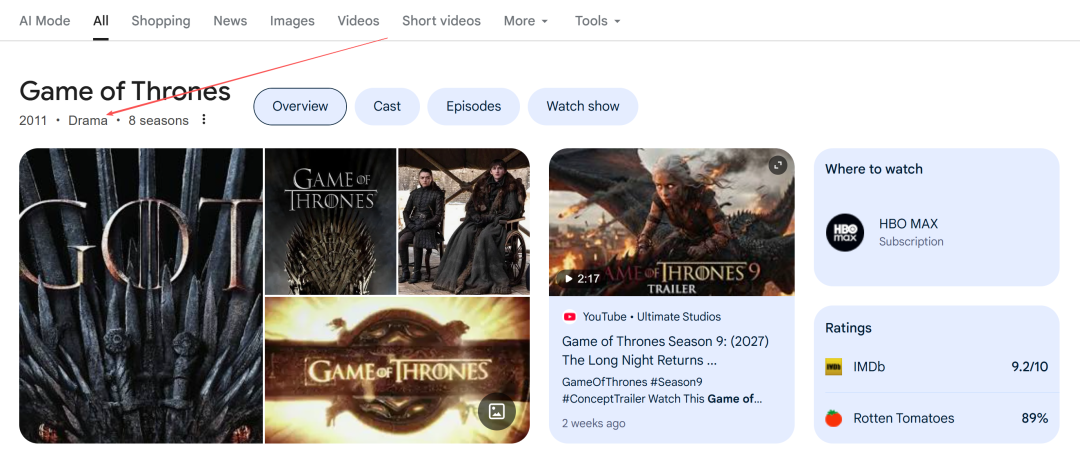Switch to AI Mode tab
This screenshot has height=457, width=1080.
tap(45, 21)
